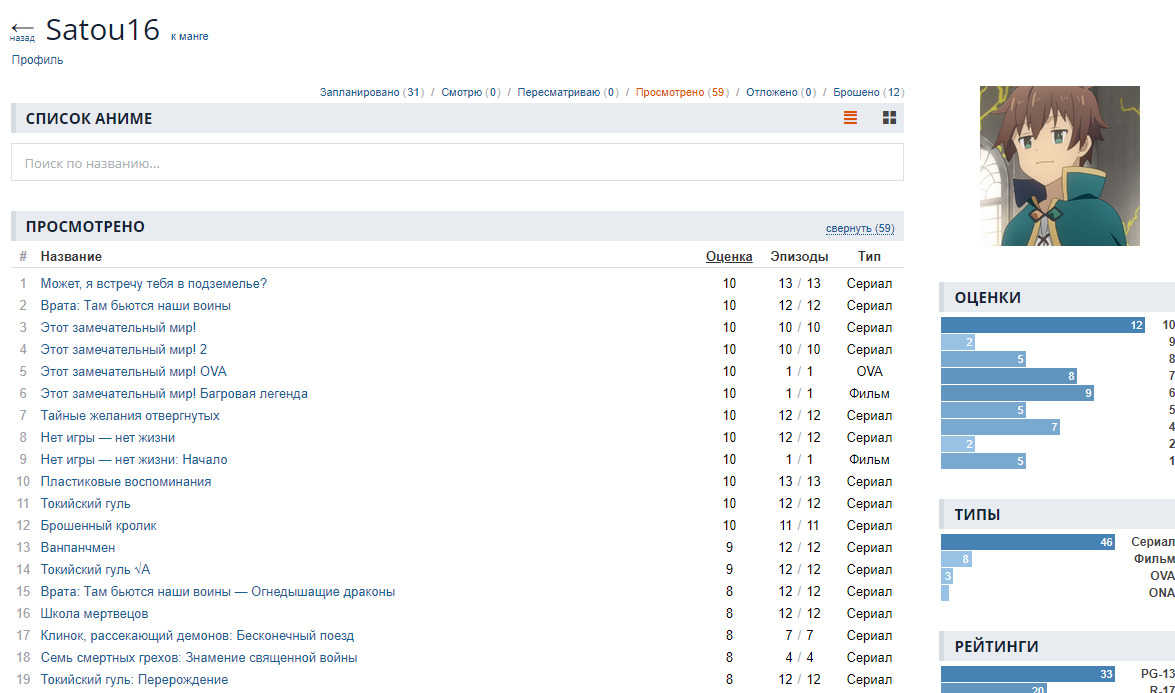Click the title search input field
Screen dimensions: 1175x693
tap(457, 162)
